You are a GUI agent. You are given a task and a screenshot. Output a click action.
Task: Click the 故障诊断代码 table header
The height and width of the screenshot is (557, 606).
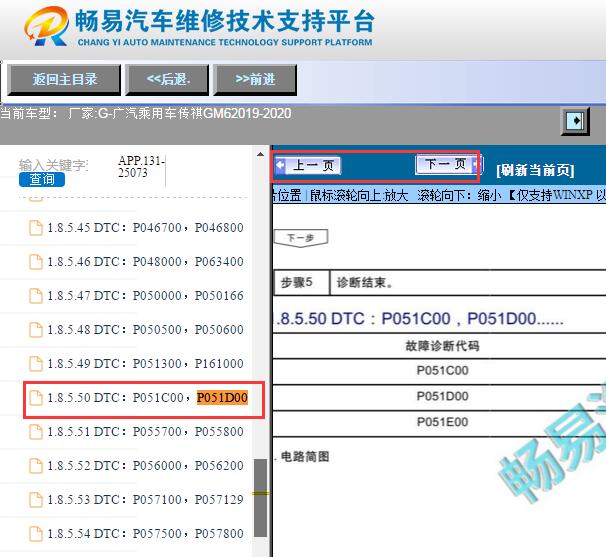point(442,346)
